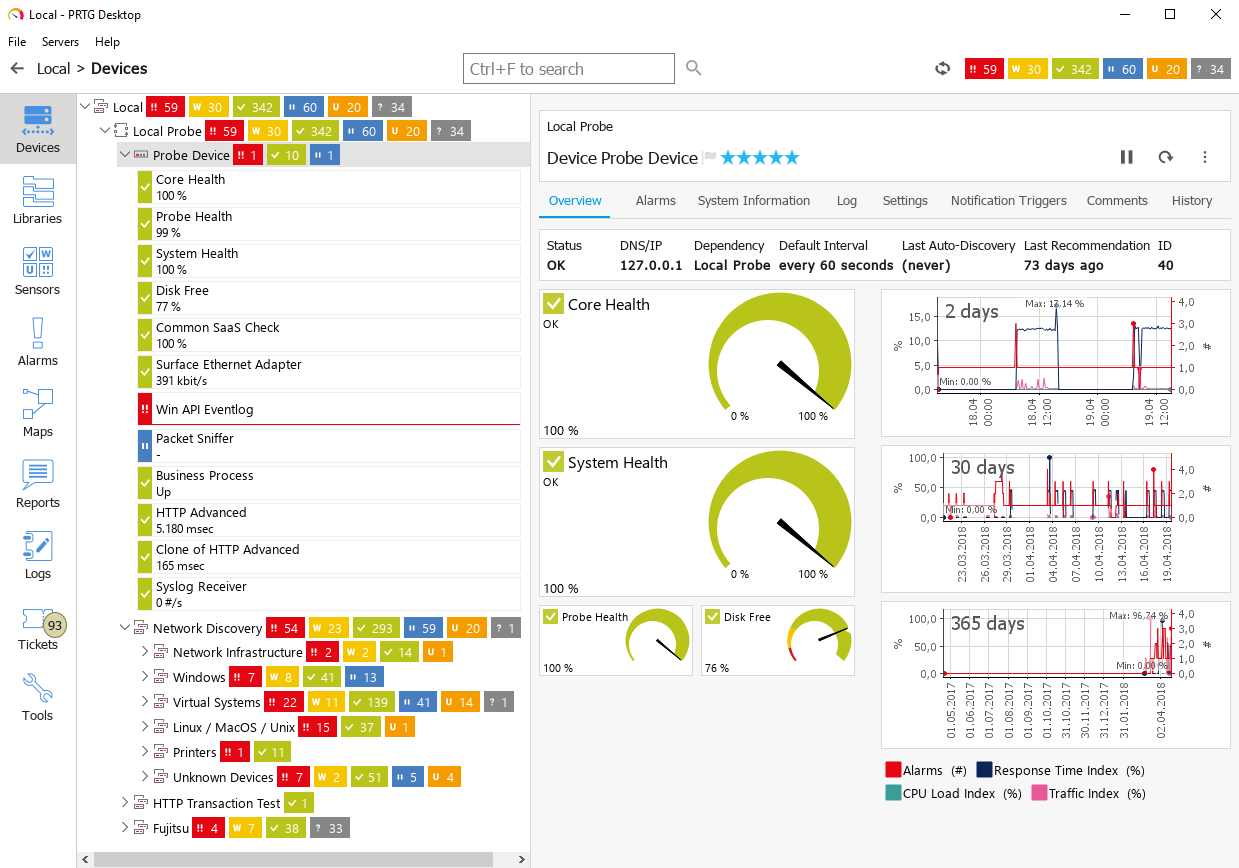Open Reports from the sidebar
Screen dimensions: 1239x868
pos(38,485)
